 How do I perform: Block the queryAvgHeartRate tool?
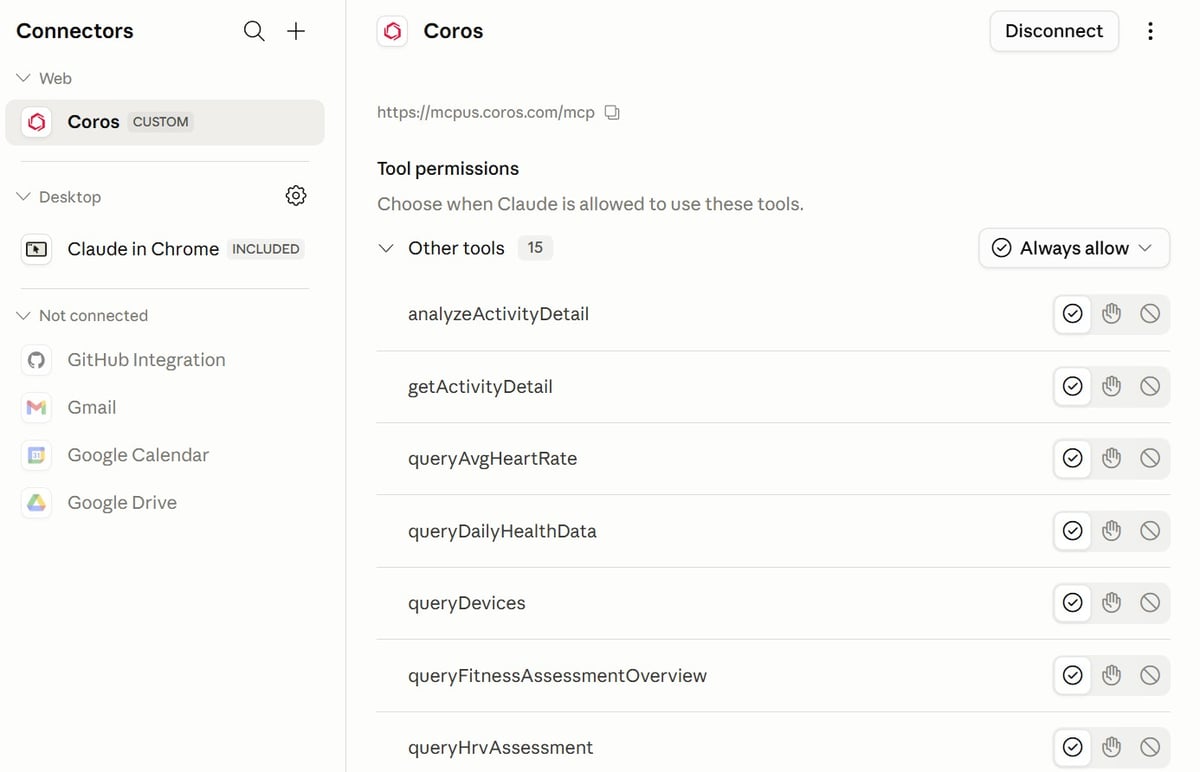point(1150,458)
